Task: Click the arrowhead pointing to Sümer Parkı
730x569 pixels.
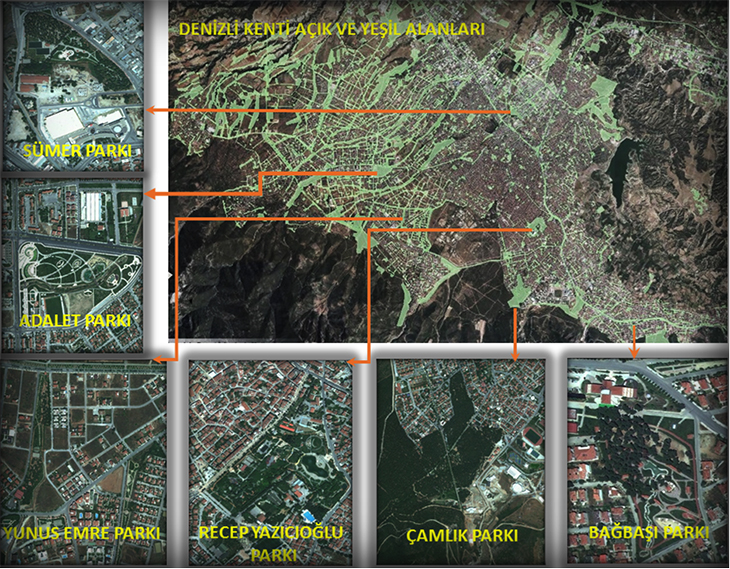Action: [x=152, y=110]
